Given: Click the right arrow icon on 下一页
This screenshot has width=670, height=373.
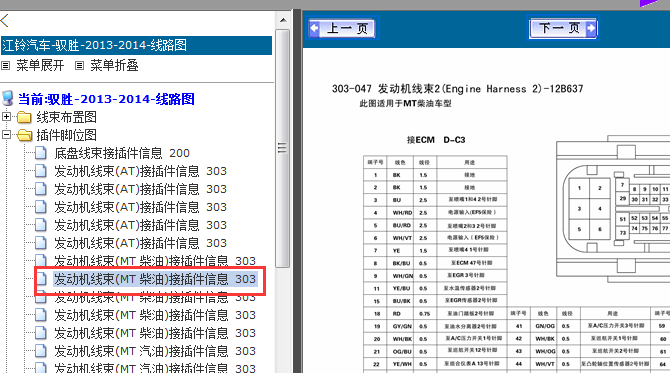Looking at the screenshot, I should pyautogui.click(x=591, y=28).
